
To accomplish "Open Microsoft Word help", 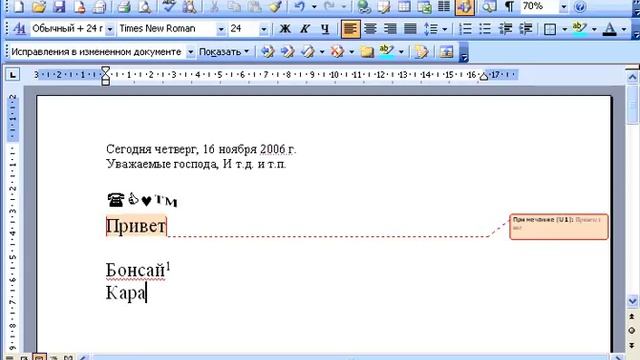I will pos(580,6).
